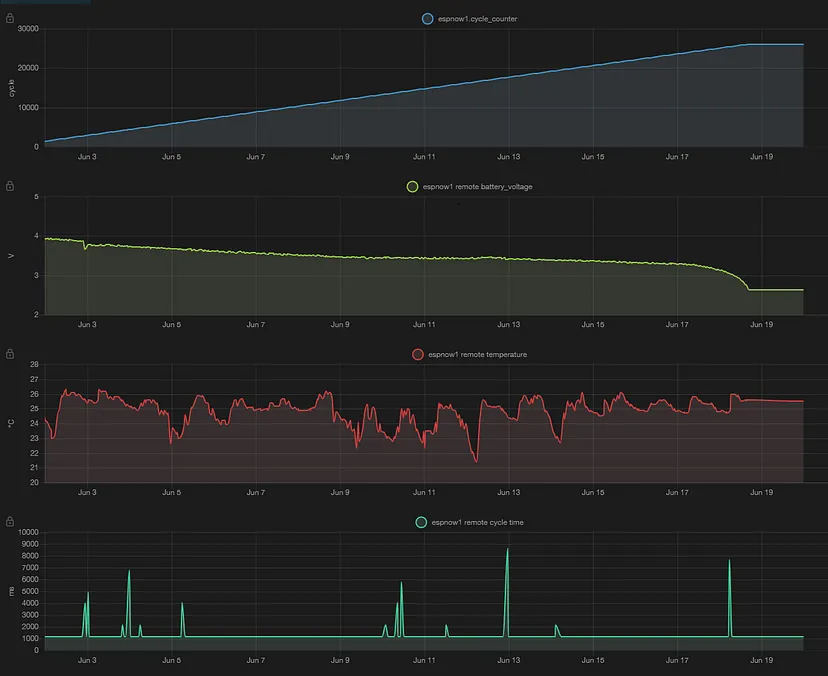Image resolution: width=828 pixels, height=676 pixels.
Task: Click where the cycle counter line flattens near Jun 19
Action: (x=750, y=44)
